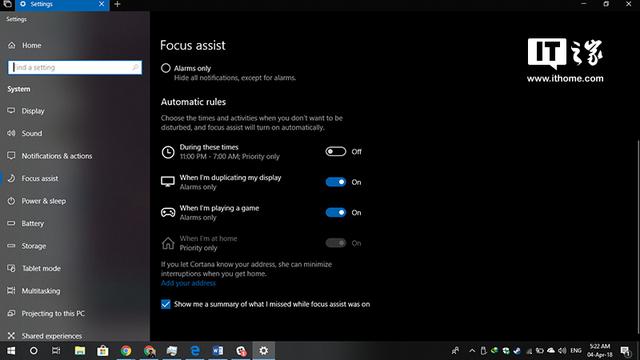Click the OneDrive cloud tray icon
The width and height of the screenshot is (640, 360).
[x=551, y=351]
